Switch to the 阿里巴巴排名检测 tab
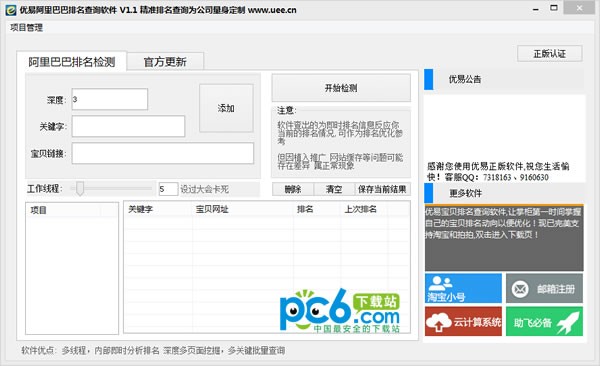This screenshot has width=600, height=366. (72, 62)
